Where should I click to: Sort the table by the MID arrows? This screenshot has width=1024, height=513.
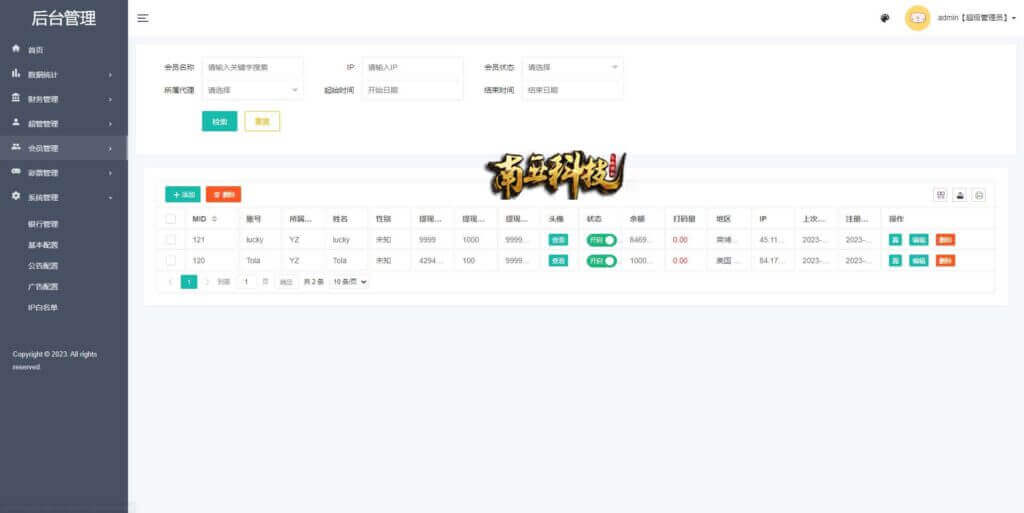[214, 219]
